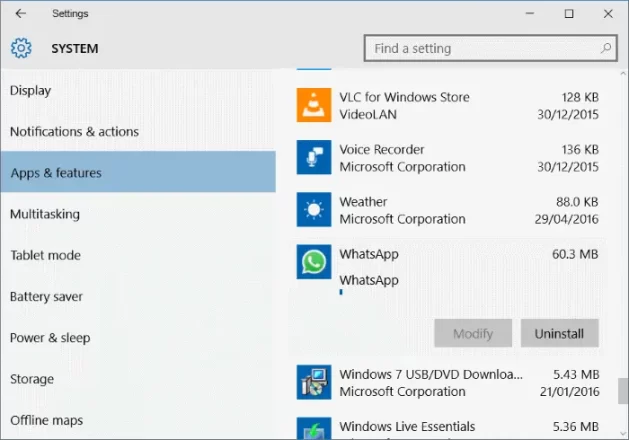
Task: Click the System gear icon
Action: [21, 48]
